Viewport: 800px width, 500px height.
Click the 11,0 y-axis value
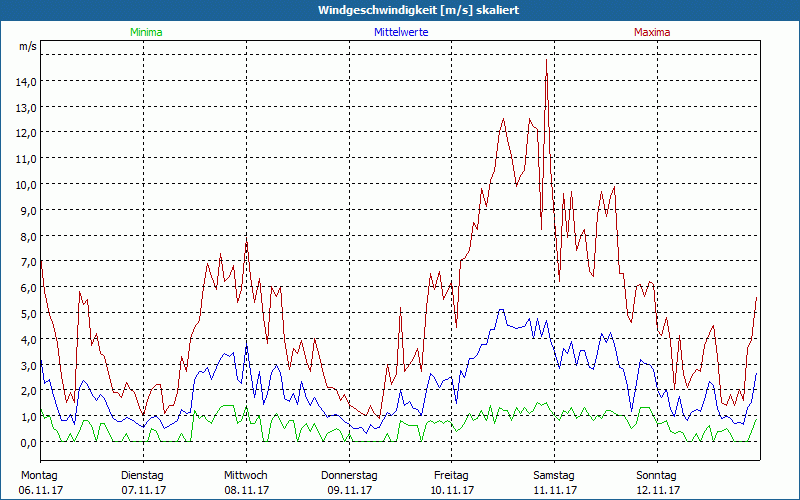coord(26,159)
